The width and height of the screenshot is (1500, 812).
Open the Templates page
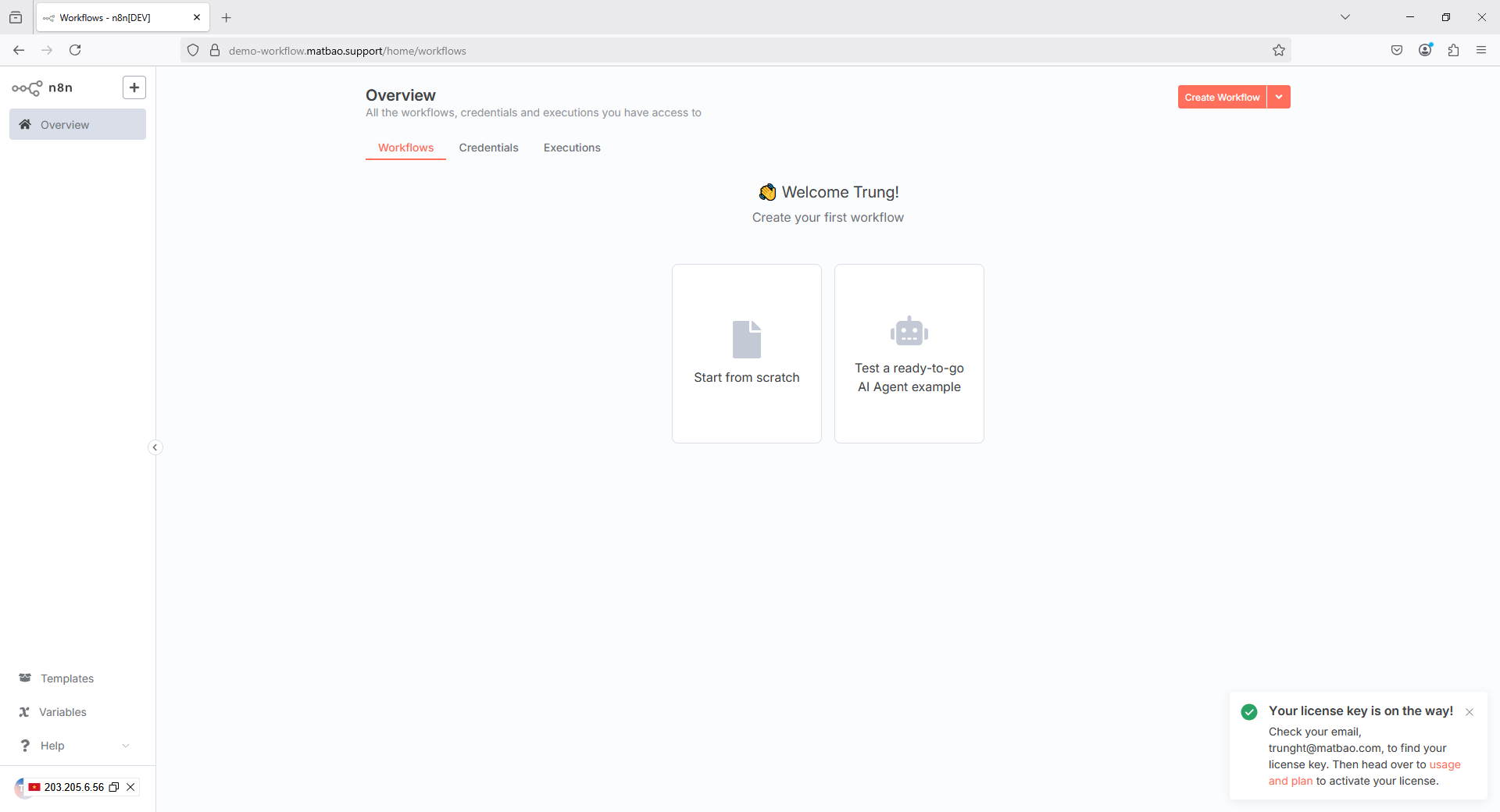click(66, 678)
